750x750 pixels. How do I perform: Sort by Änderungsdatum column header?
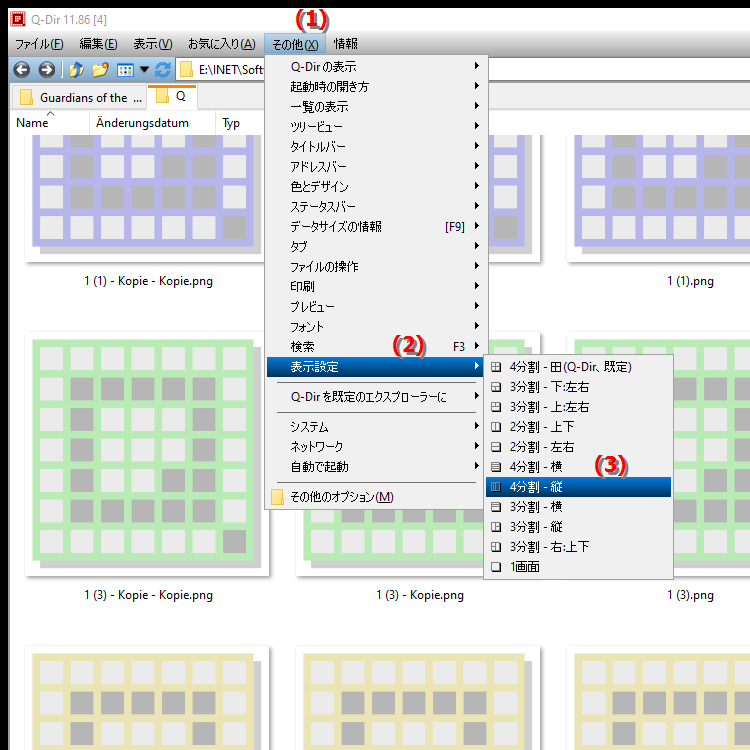pos(152,123)
